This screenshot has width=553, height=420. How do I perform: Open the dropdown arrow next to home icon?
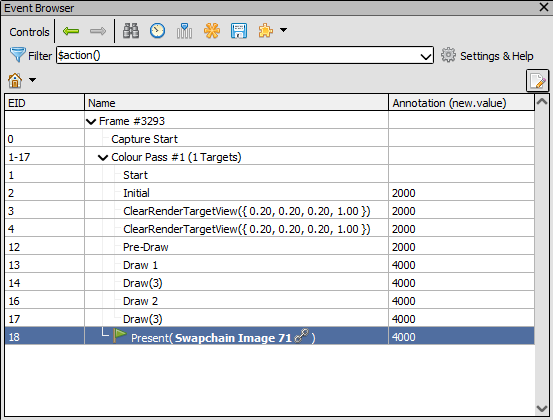(x=32, y=80)
